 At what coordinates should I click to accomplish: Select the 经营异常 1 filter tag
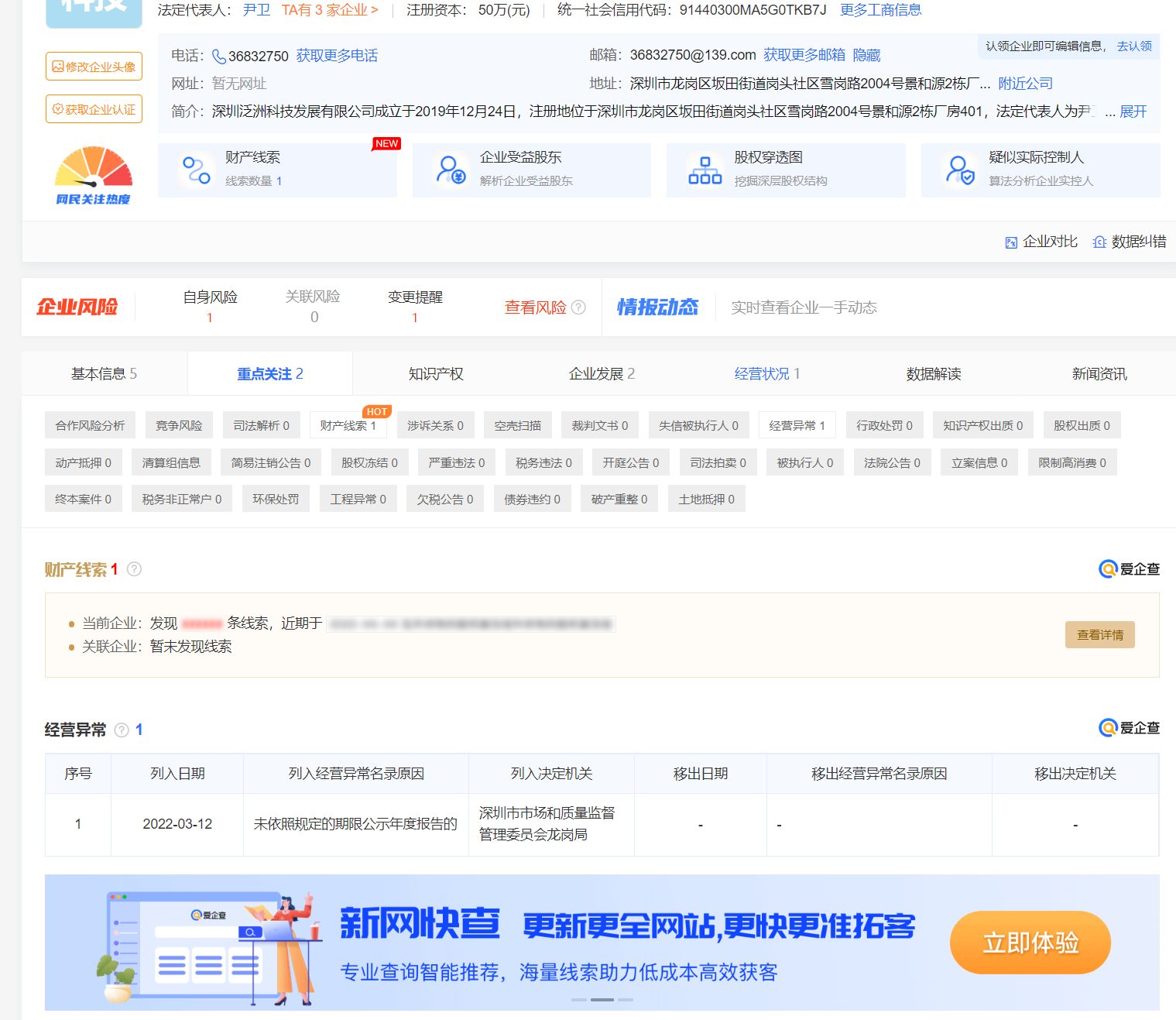point(797,425)
